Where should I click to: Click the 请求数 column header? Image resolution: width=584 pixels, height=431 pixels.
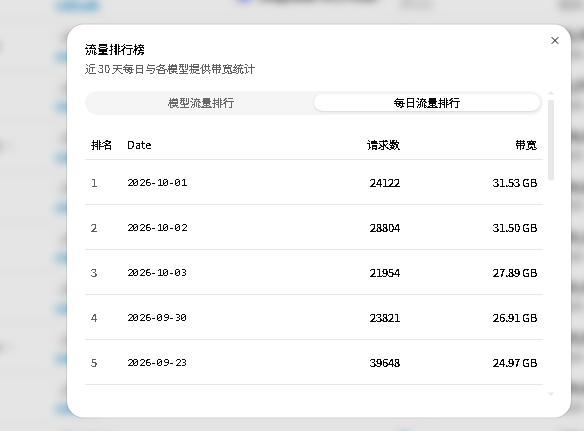click(x=383, y=145)
